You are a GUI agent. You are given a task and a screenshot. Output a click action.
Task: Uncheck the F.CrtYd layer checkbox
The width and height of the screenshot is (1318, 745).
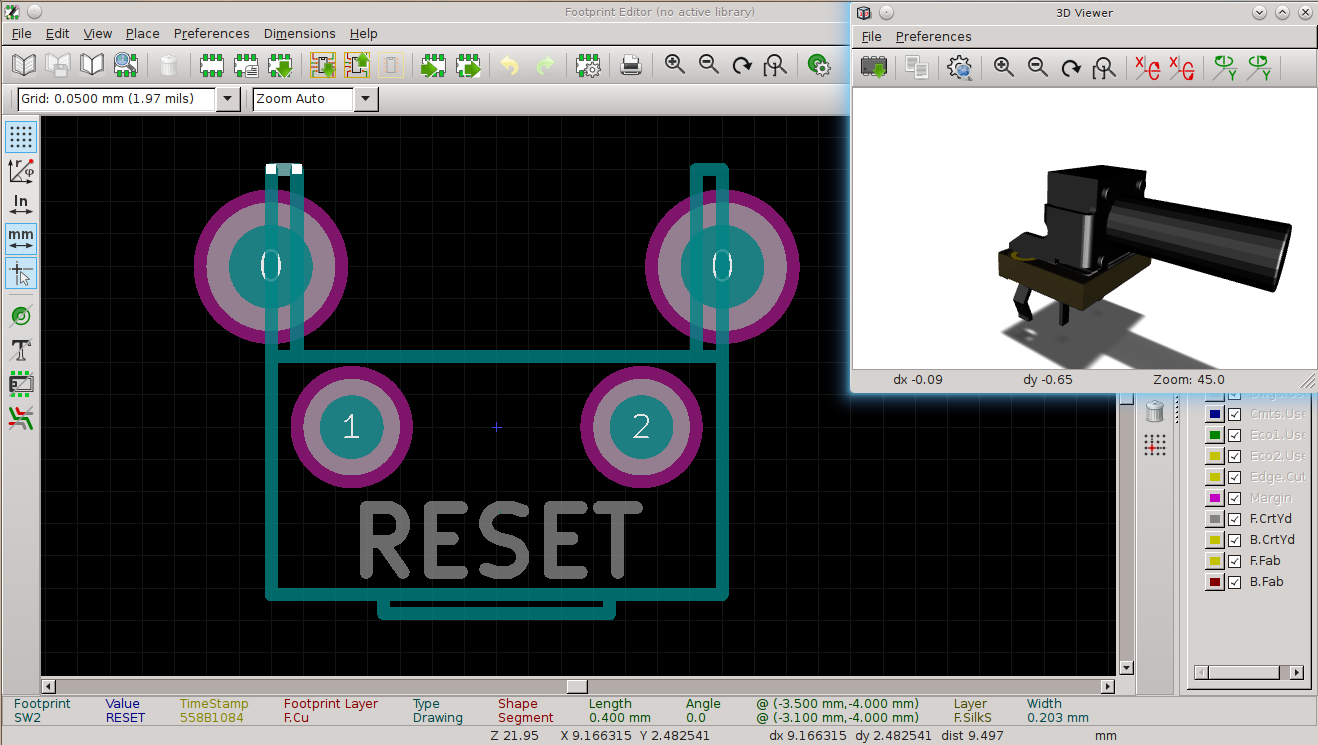1234,519
